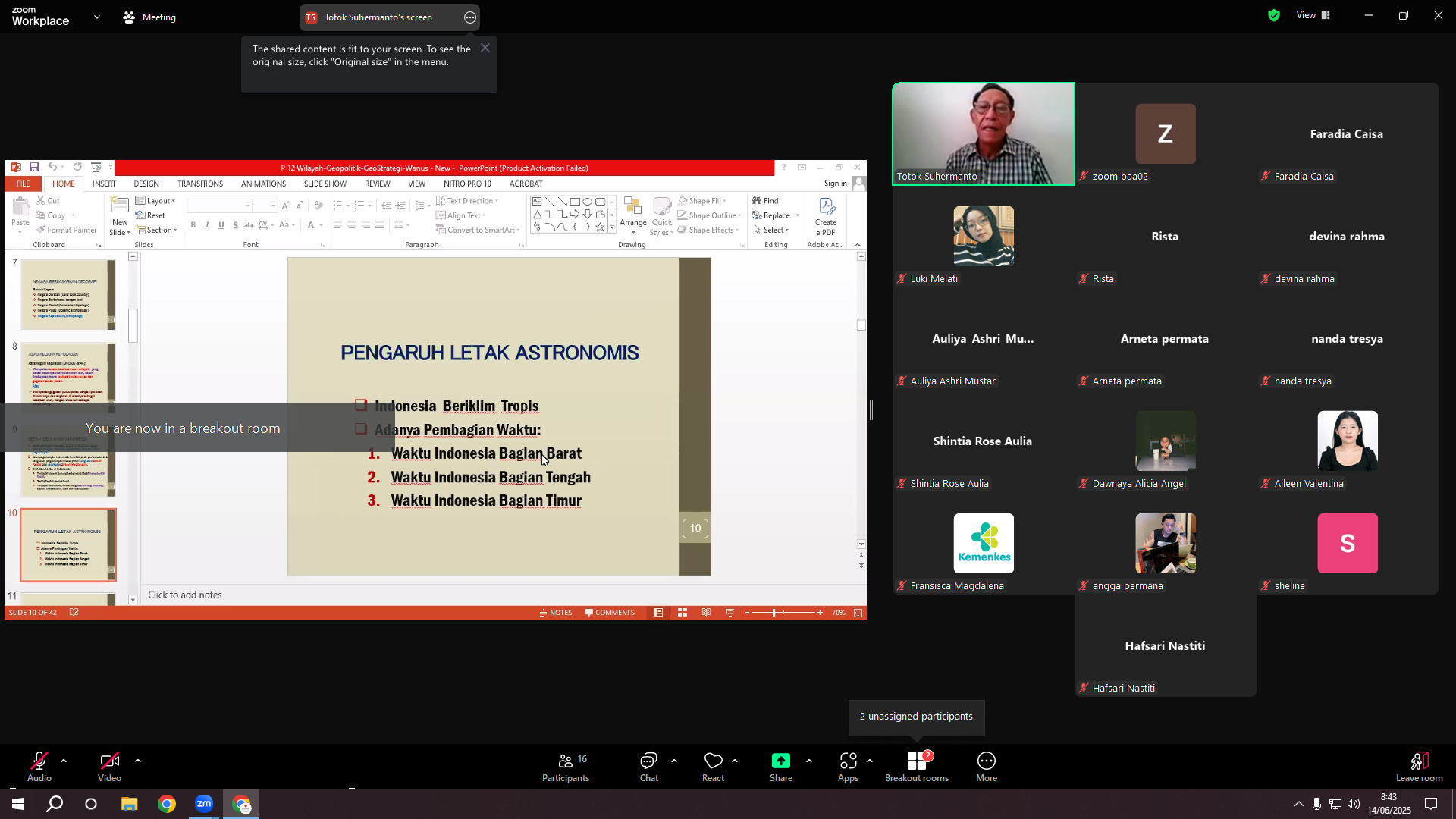Click the Arrange button
The image size is (1456, 819).
(x=633, y=215)
